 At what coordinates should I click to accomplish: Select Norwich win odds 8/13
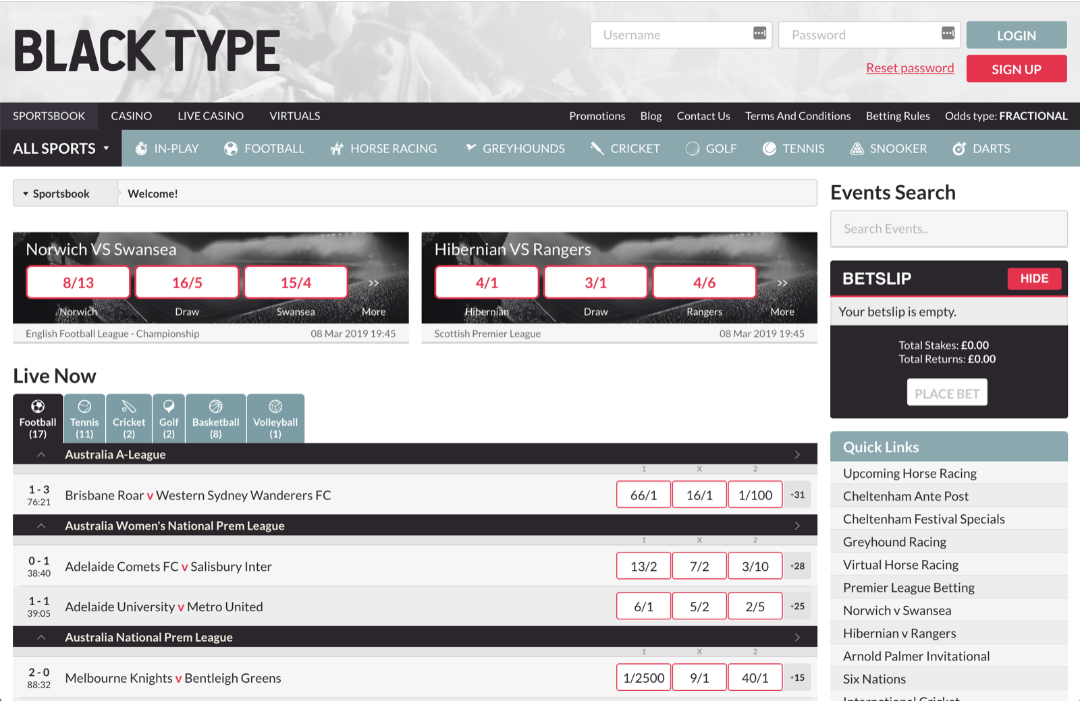78,282
